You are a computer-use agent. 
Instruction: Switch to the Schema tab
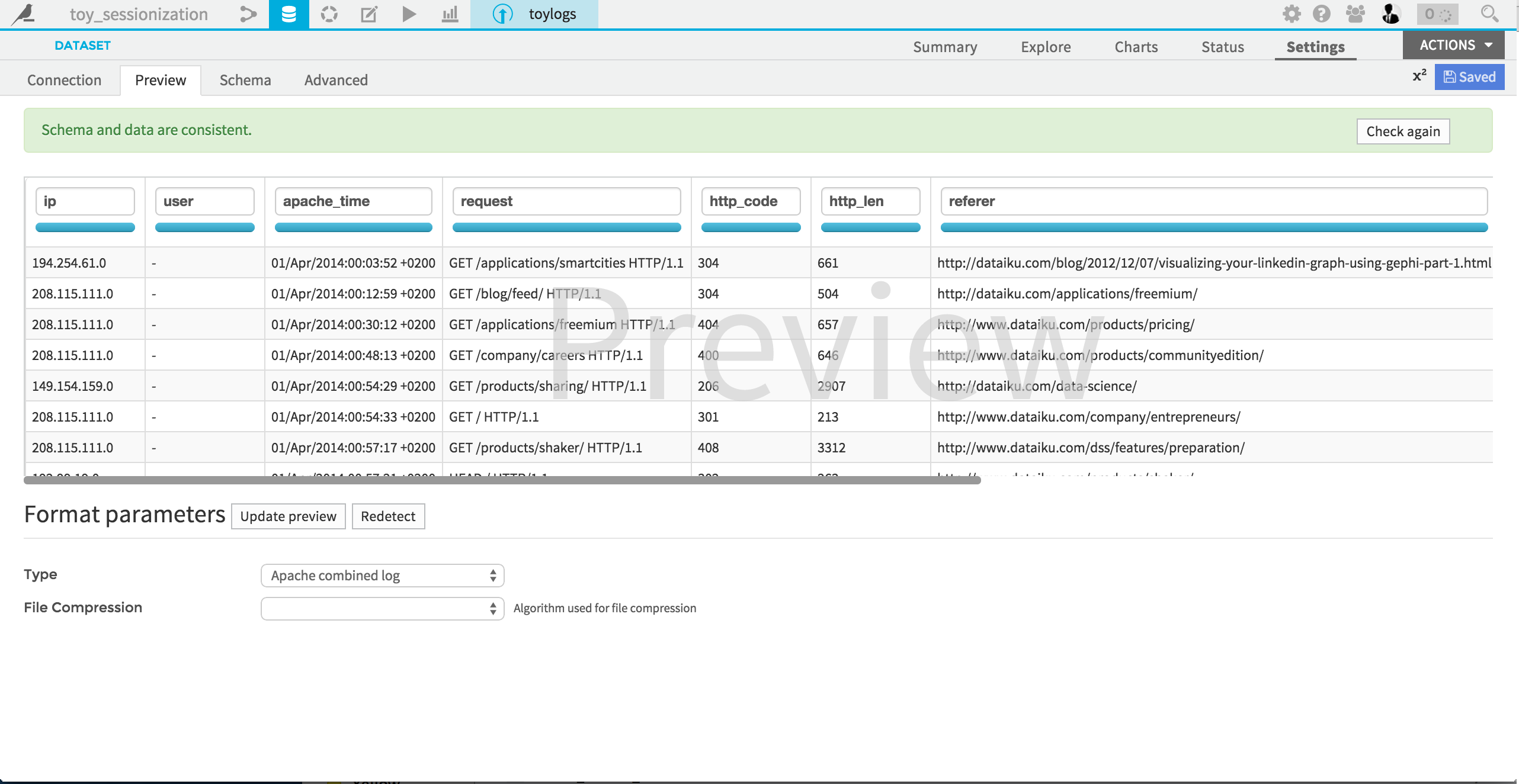click(x=245, y=79)
